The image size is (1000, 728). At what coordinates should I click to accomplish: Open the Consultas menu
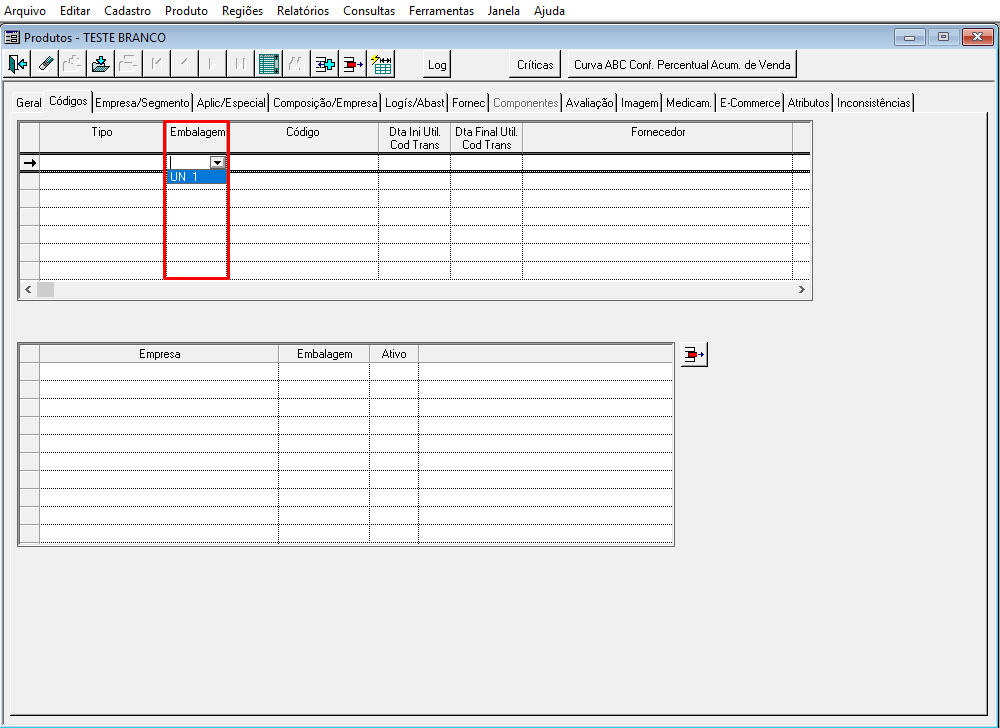pyautogui.click(x=369, y=11)
